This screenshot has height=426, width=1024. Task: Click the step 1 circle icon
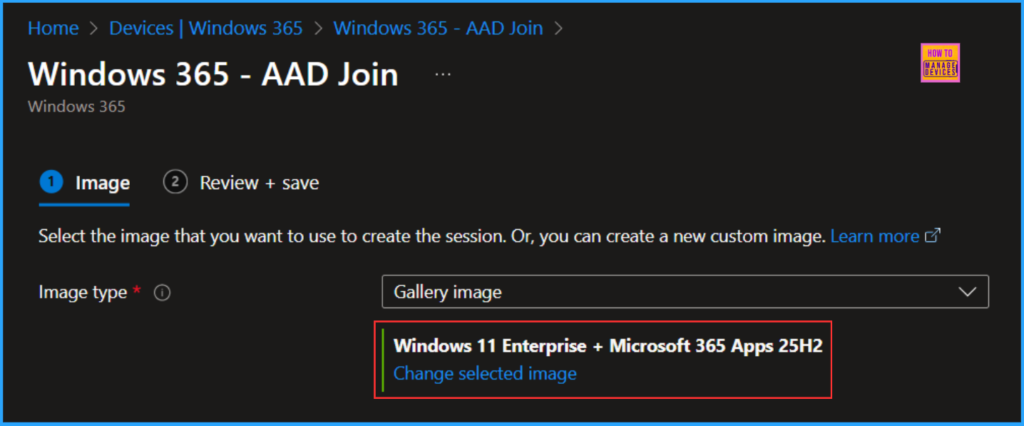[50, 182]
